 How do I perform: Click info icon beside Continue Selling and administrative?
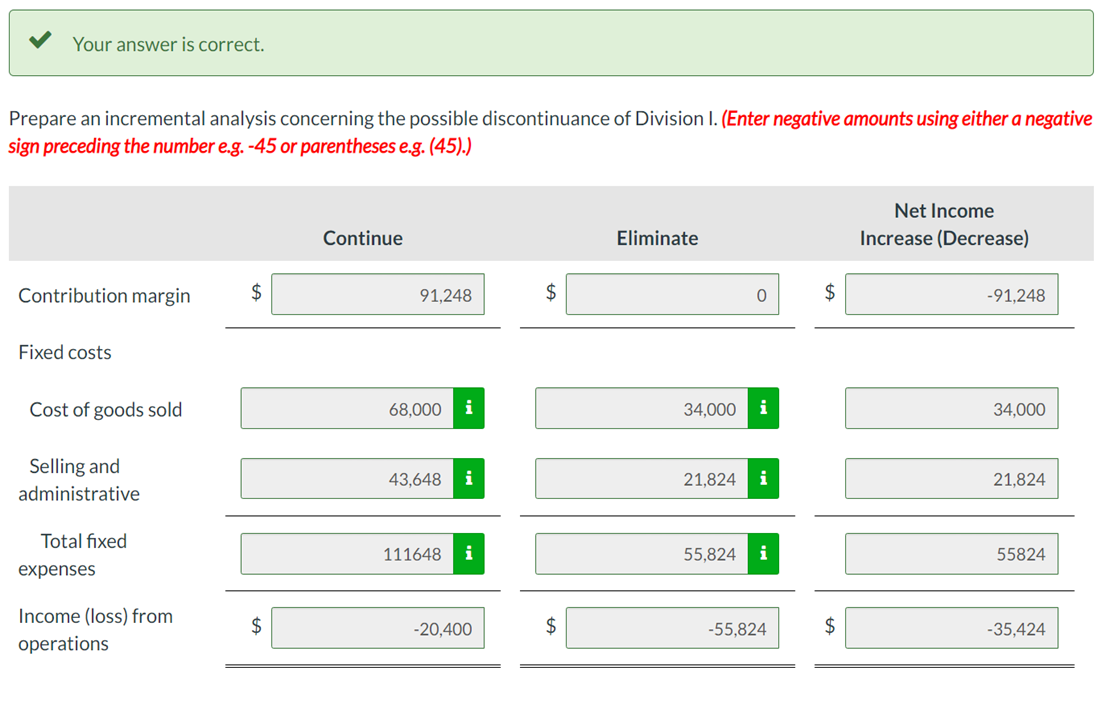[x=470, y=478]
